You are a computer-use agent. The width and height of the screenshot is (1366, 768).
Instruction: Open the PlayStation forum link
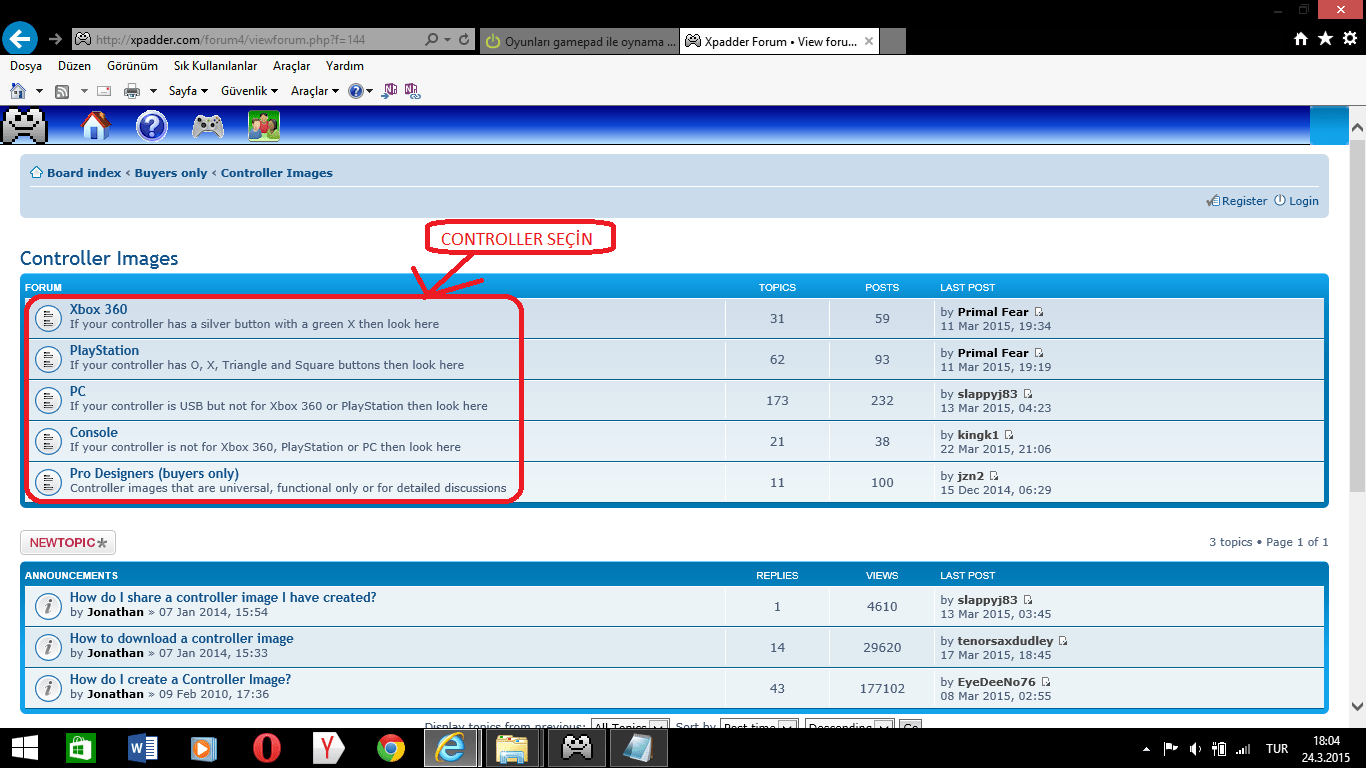pos(104,351)
